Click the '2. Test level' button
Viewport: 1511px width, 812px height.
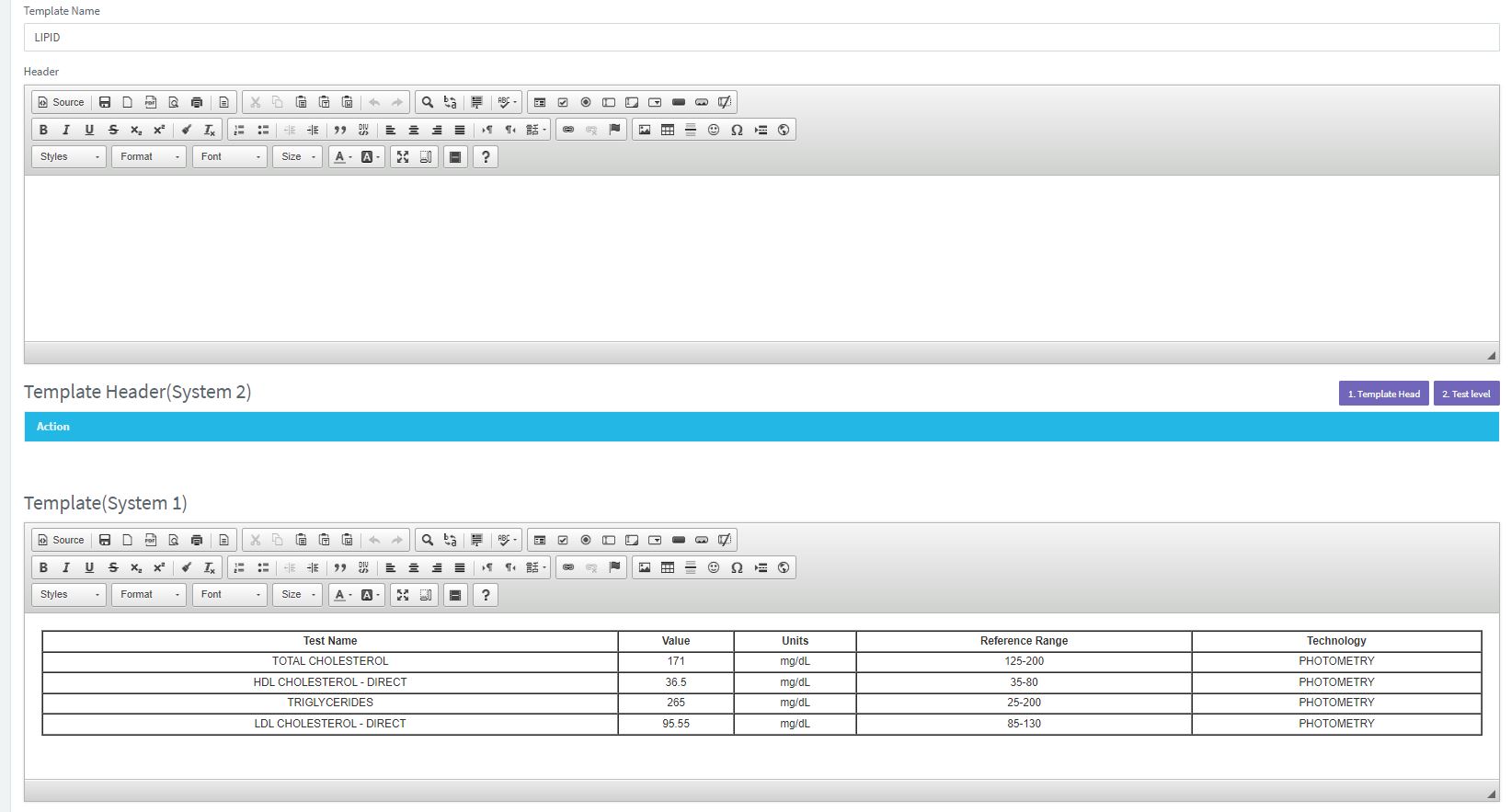tap(1466, 394)
